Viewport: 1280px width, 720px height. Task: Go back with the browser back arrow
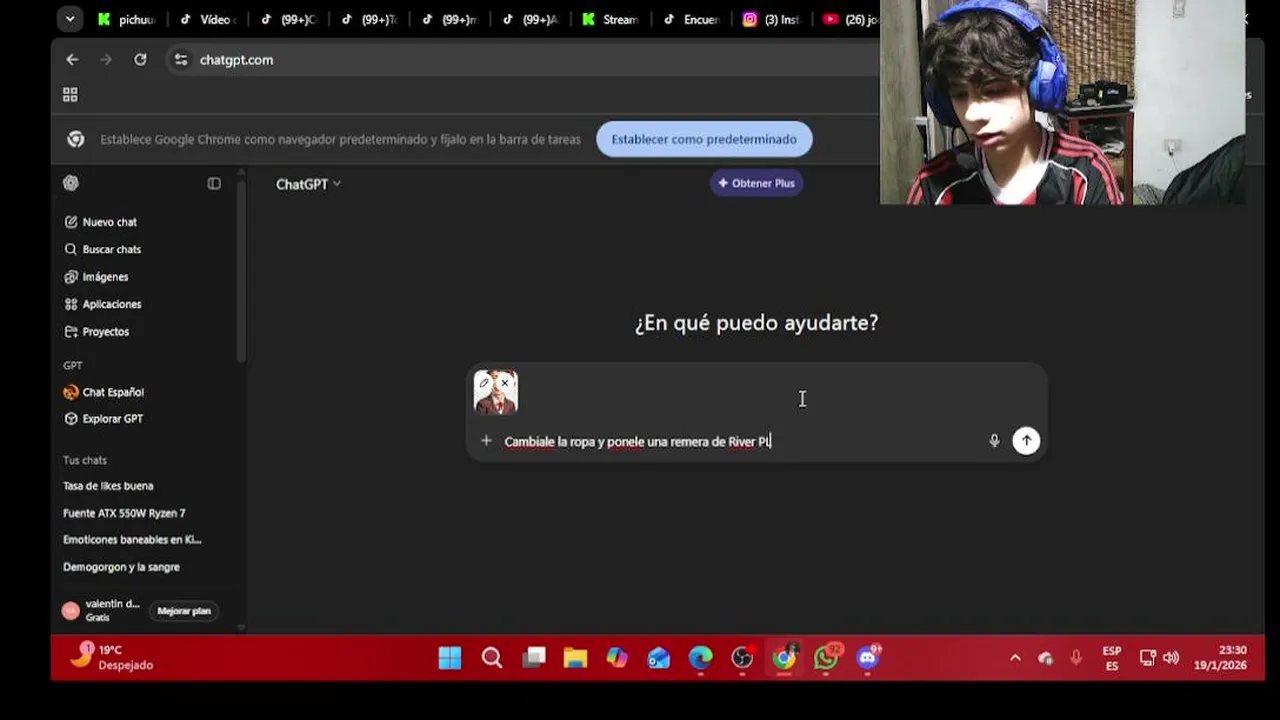72,60
